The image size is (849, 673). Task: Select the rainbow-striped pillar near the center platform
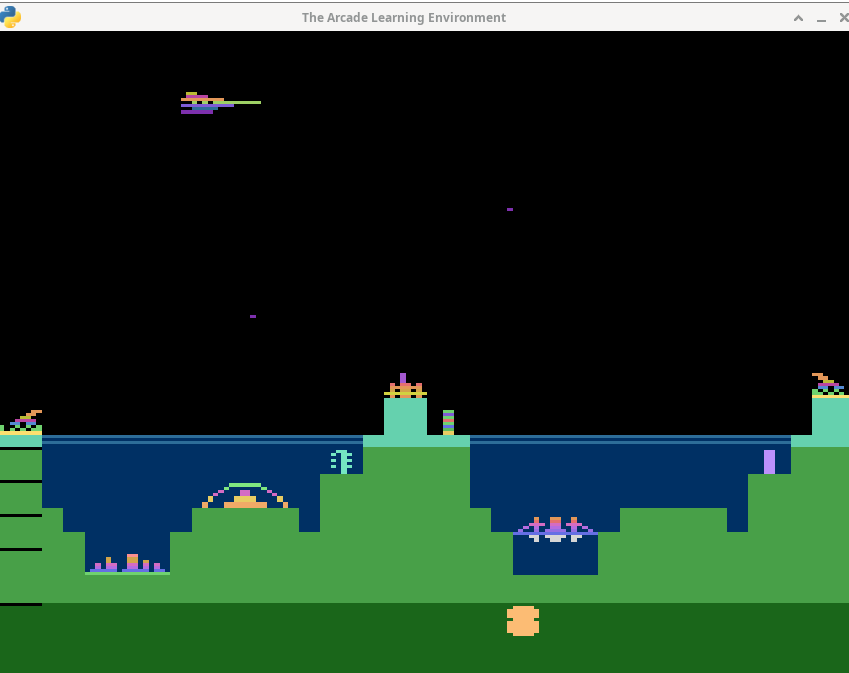[x=448, y=424]
